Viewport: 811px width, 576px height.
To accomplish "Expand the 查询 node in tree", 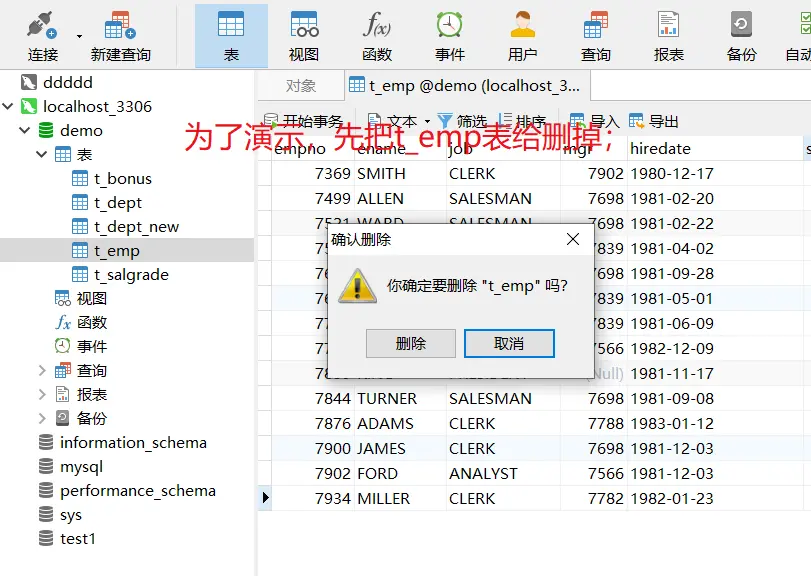I will click(x=42, y=370).
